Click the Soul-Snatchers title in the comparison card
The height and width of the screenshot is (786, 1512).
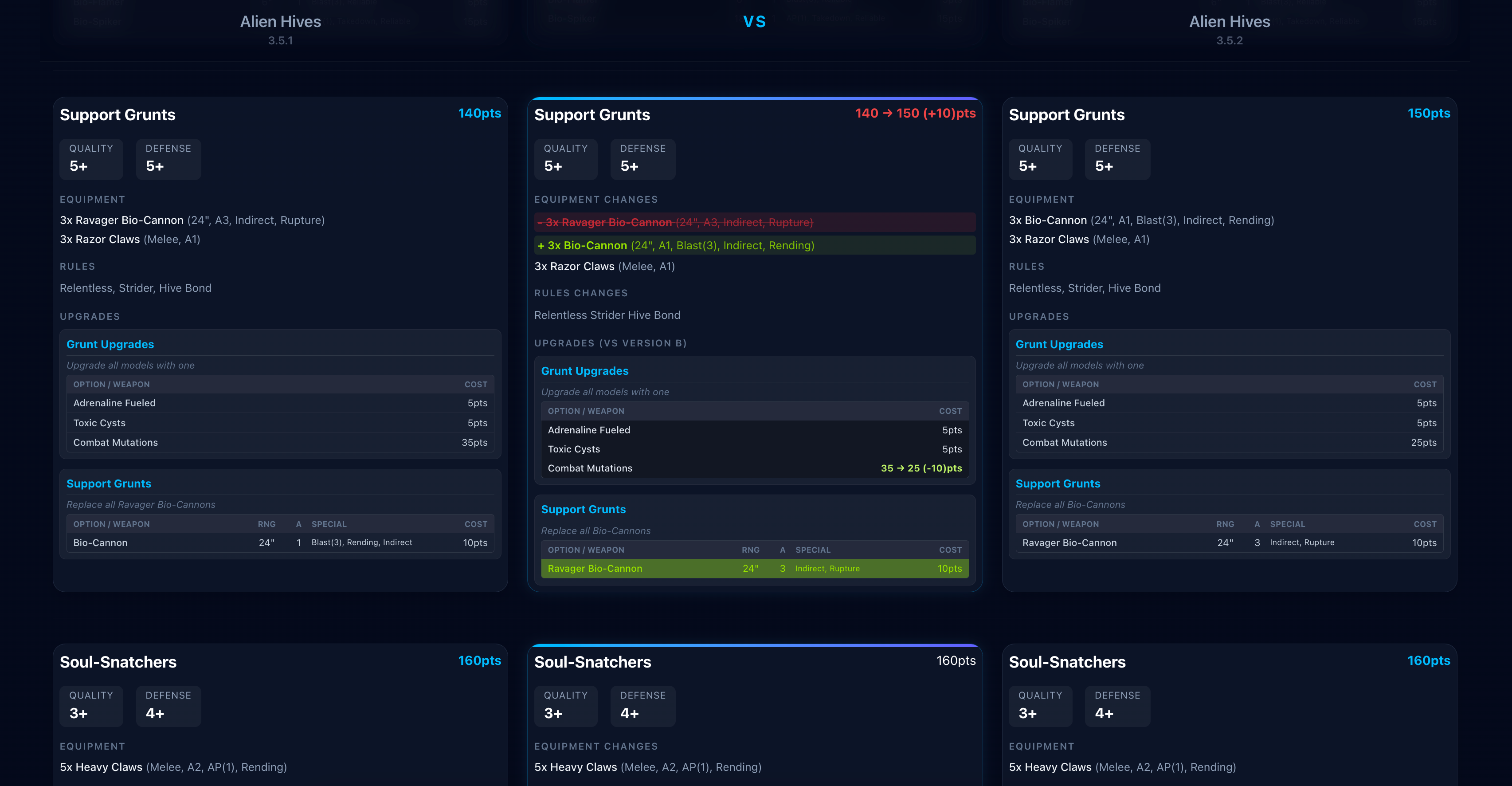(x=592, y=662)
